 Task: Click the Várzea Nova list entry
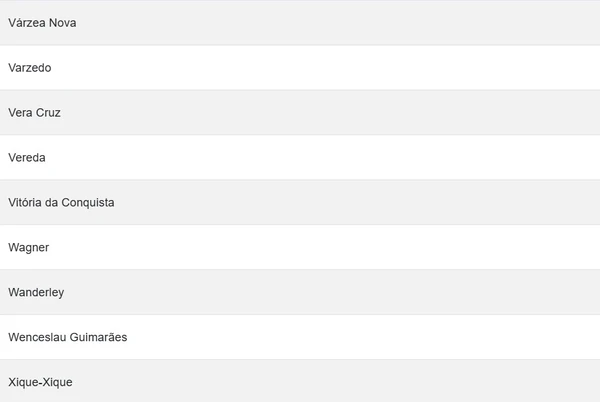click(x=42, y=22)
